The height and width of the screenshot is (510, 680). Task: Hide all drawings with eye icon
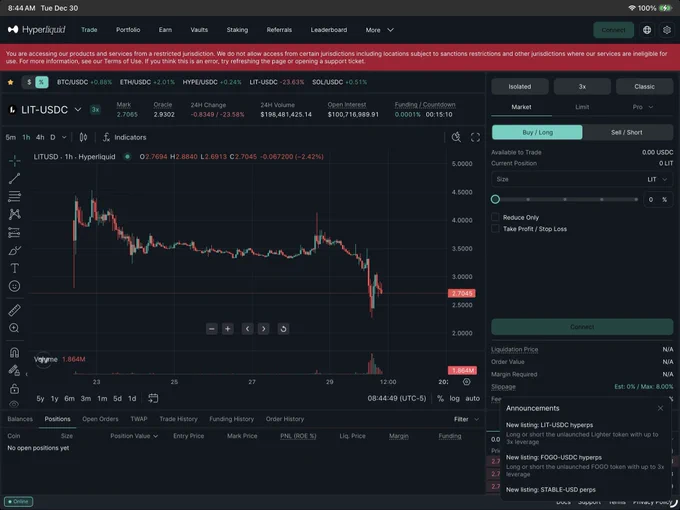14,404
